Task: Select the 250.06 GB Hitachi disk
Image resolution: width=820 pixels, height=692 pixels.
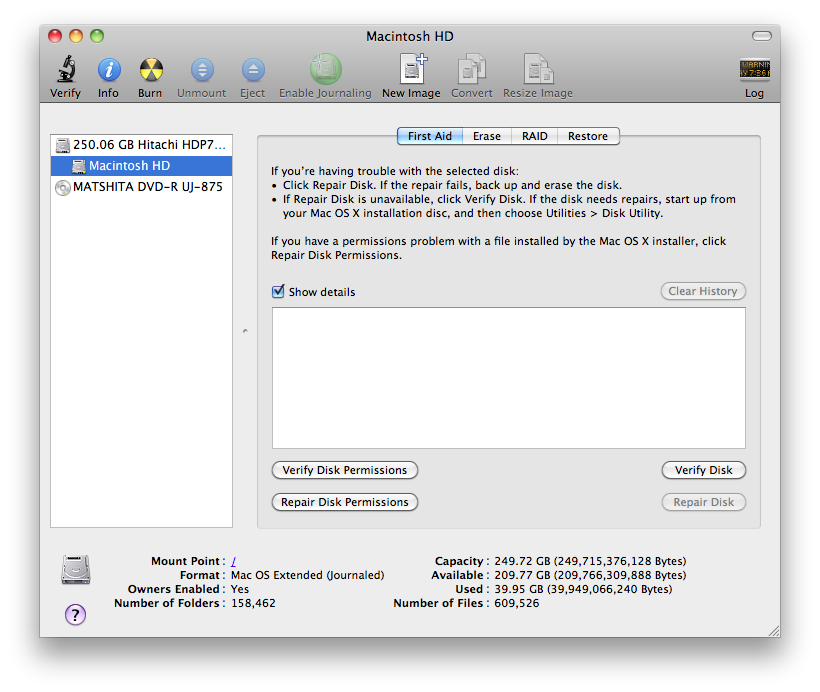Action: coord(141,145)
